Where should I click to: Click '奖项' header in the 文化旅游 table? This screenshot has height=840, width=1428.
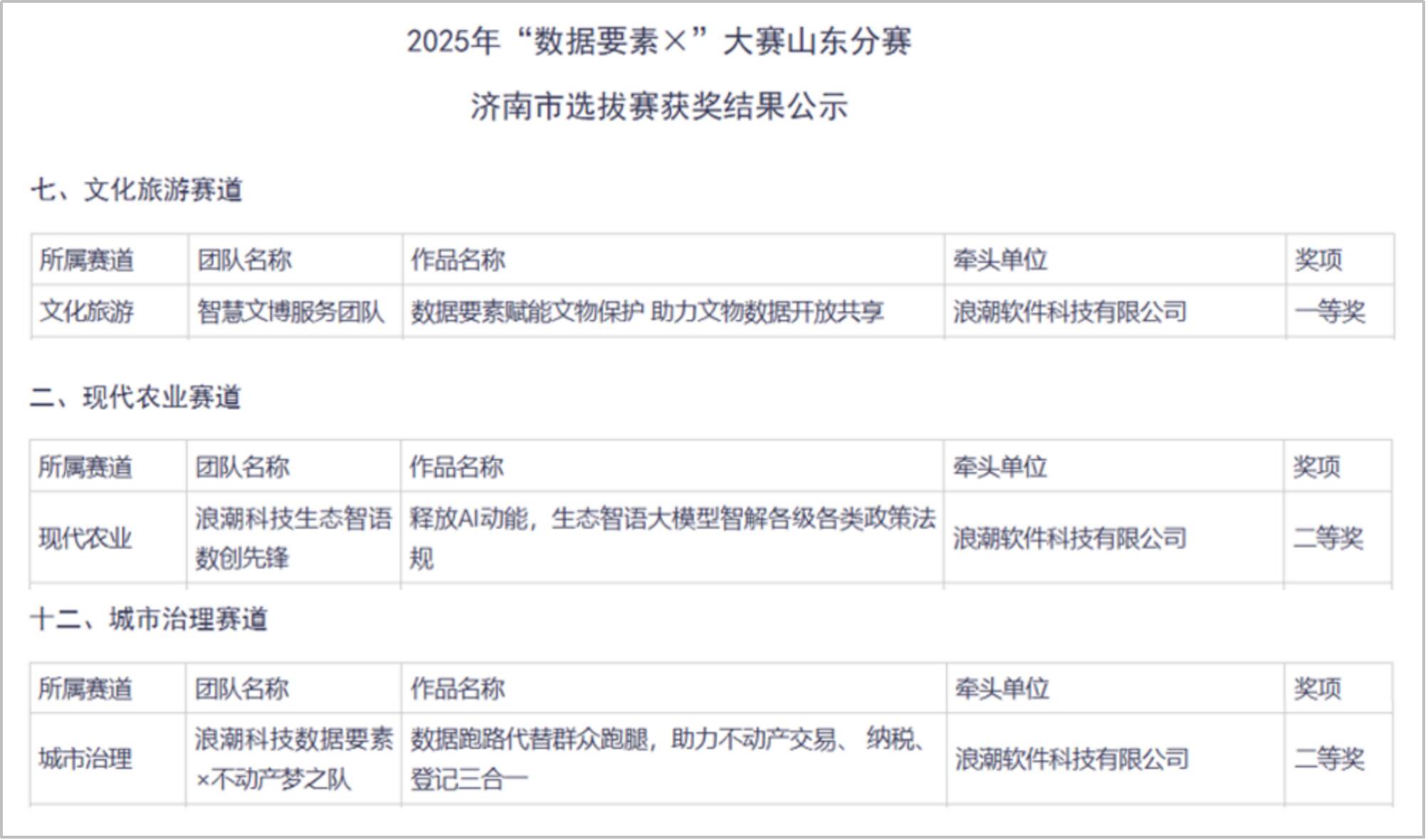pyautogui.click(x=1318, y=260)
